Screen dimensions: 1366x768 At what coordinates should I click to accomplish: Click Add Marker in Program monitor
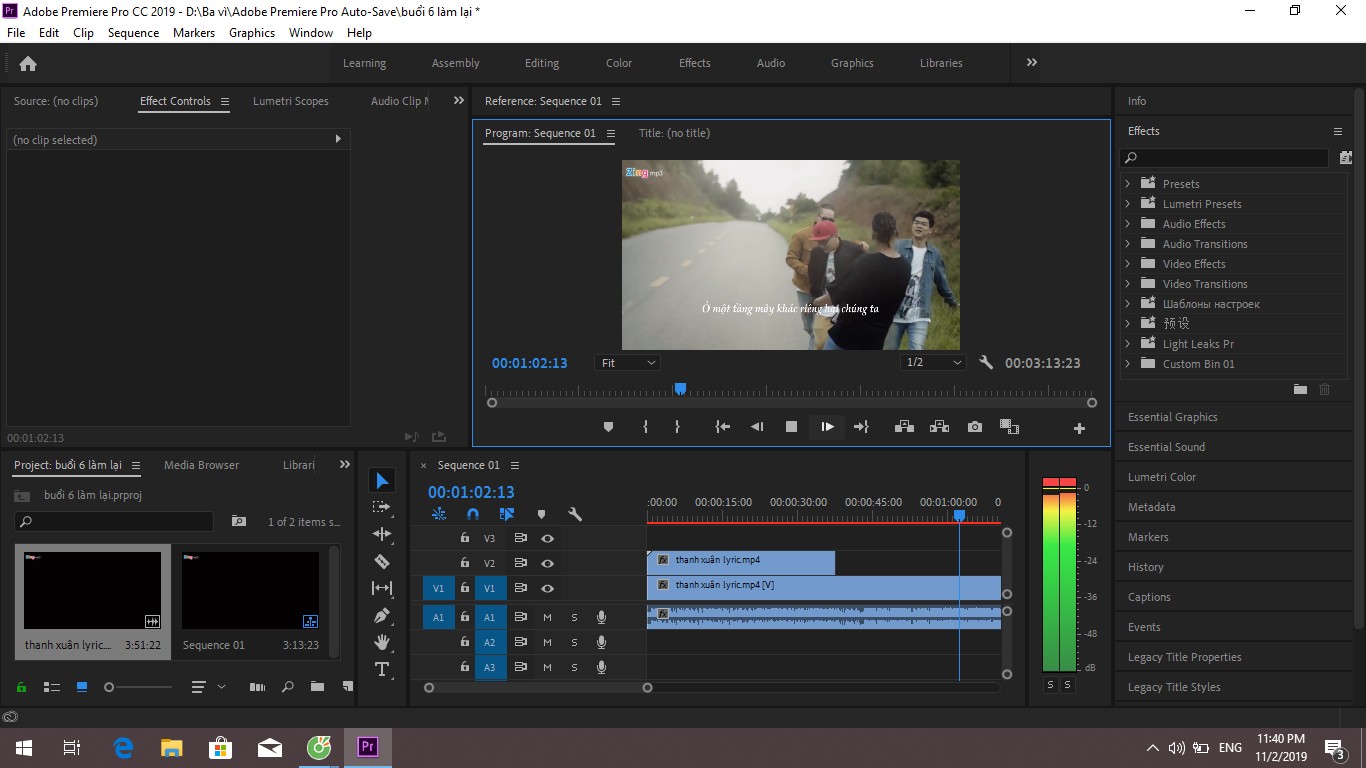pos(608,427)
